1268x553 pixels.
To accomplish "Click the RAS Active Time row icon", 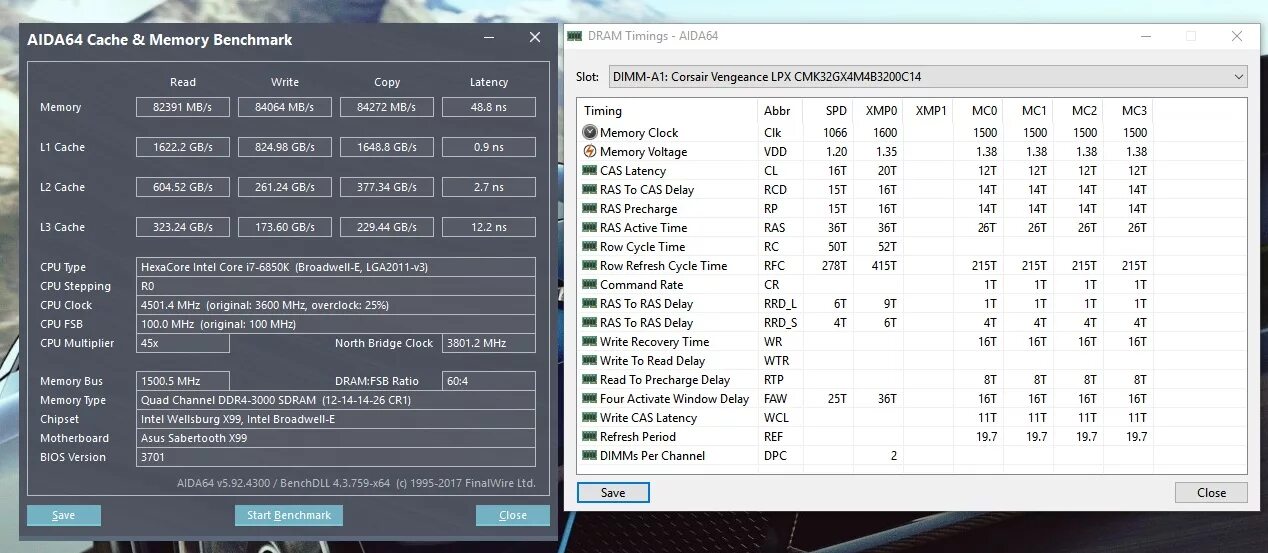I will pyautogui.click(x=590, y=227).
